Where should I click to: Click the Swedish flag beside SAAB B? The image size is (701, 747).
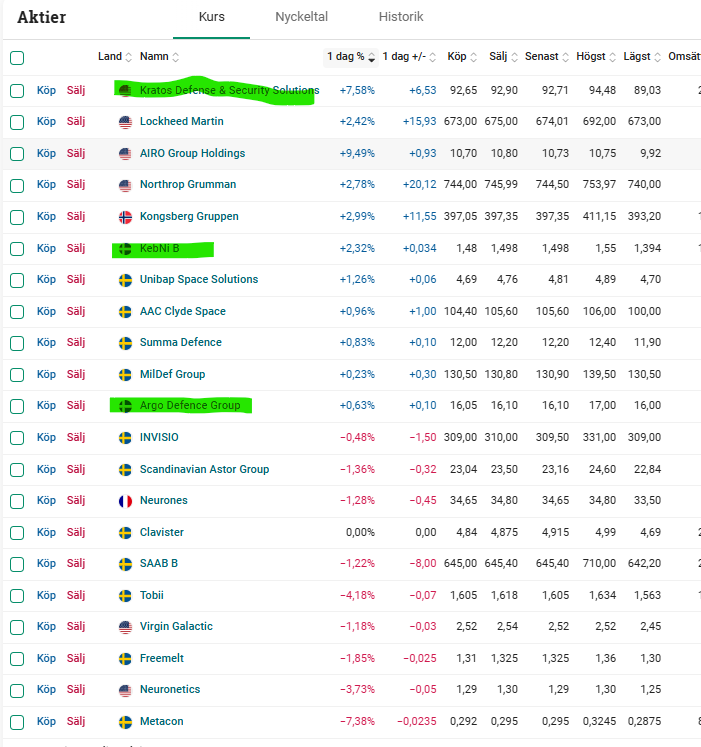click(x=125, y=564)
